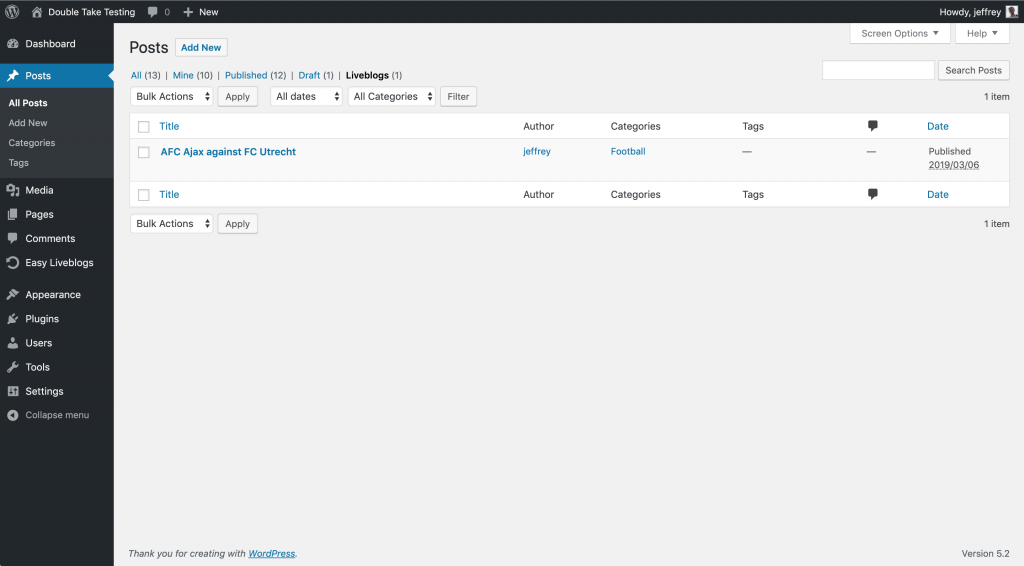Go to Pages in sidebar
This screenshot has width=1024, height=566.
(x=57, y=214)
